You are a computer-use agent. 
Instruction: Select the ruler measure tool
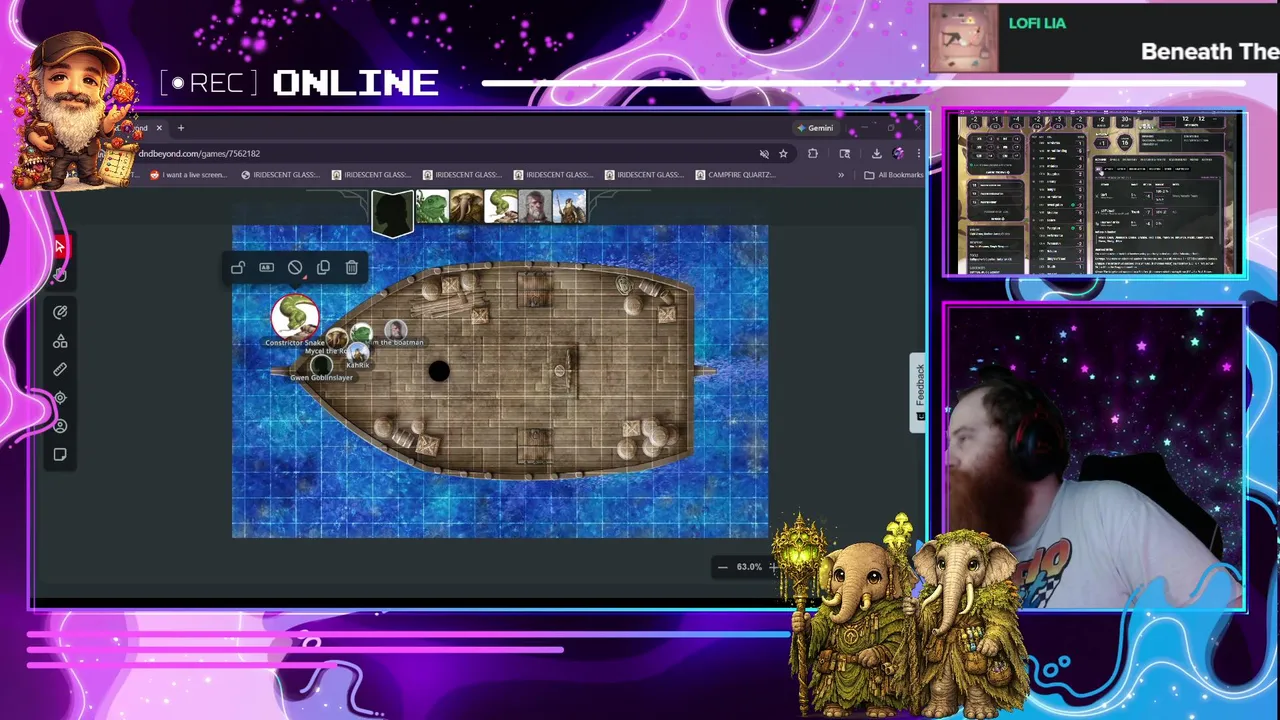coord(60,369)
